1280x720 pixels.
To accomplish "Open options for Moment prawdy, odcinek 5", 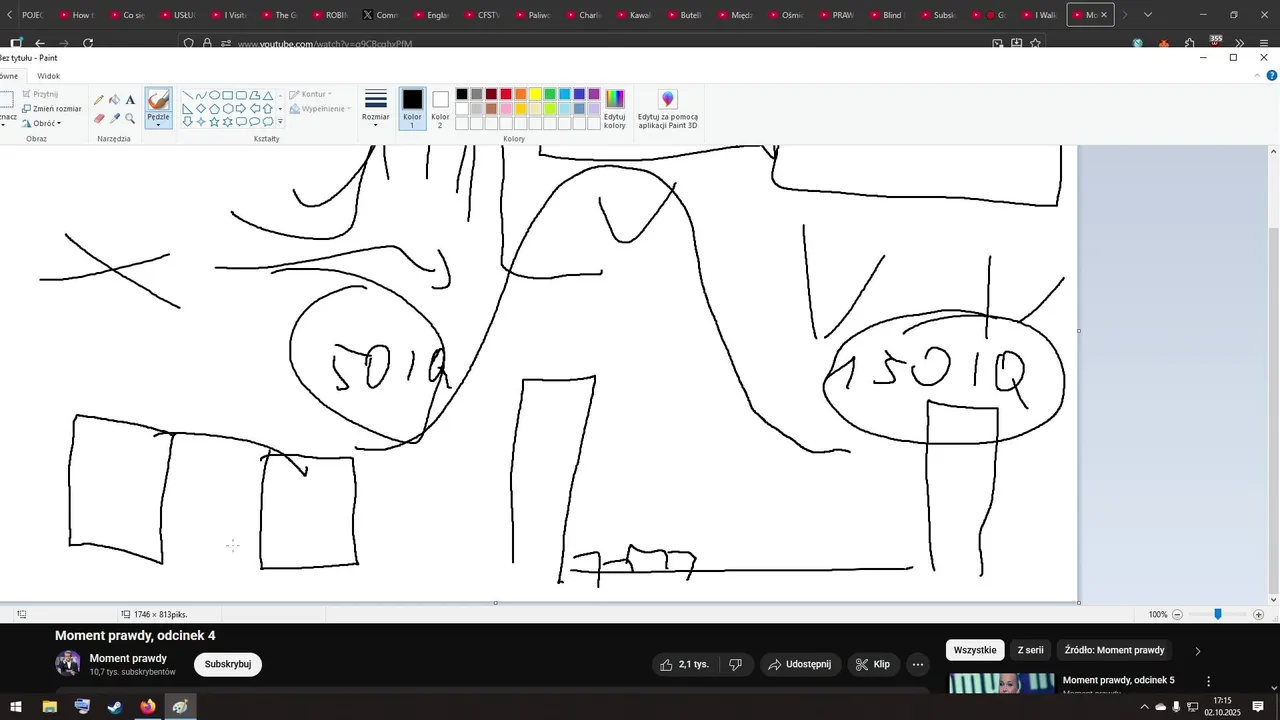I will (x=1208, y=681).
